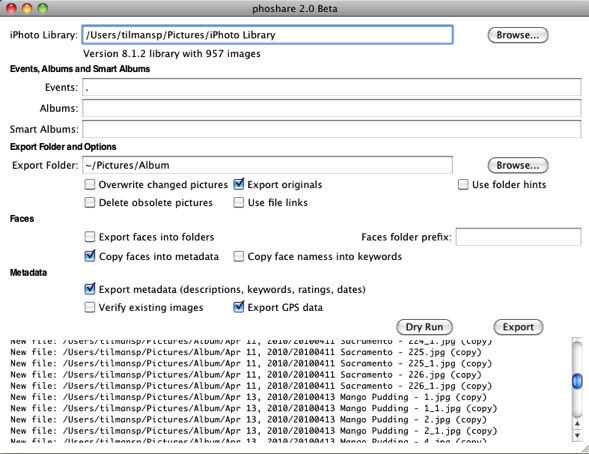Click the 'Version 8.1.2 library with 957 images' text

point(172,54)
